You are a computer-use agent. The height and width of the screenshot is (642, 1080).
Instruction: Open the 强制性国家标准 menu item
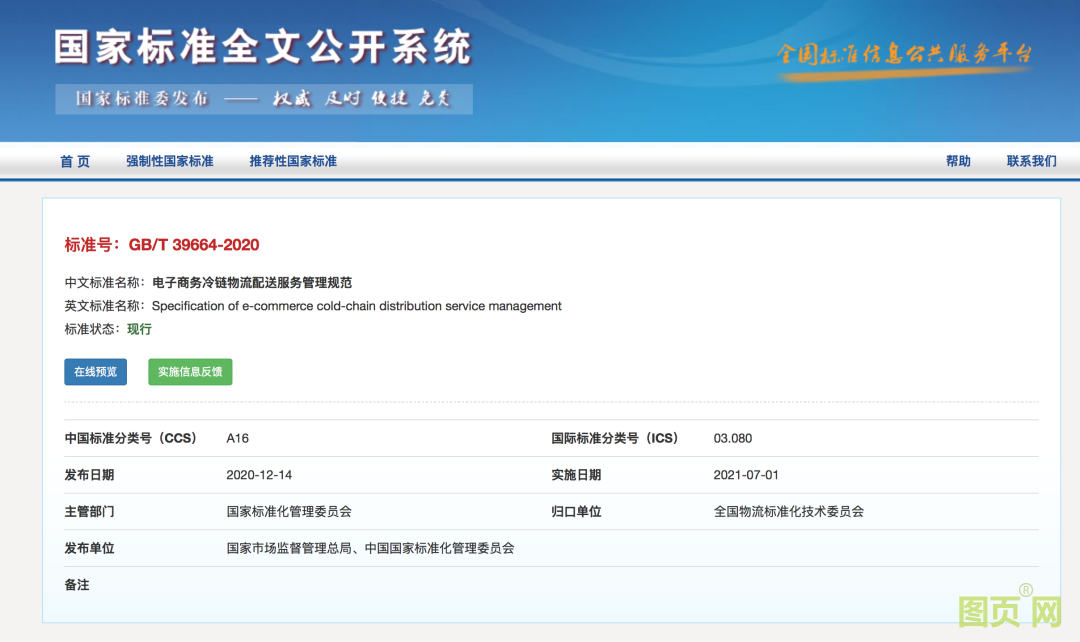tap(169, 161)
